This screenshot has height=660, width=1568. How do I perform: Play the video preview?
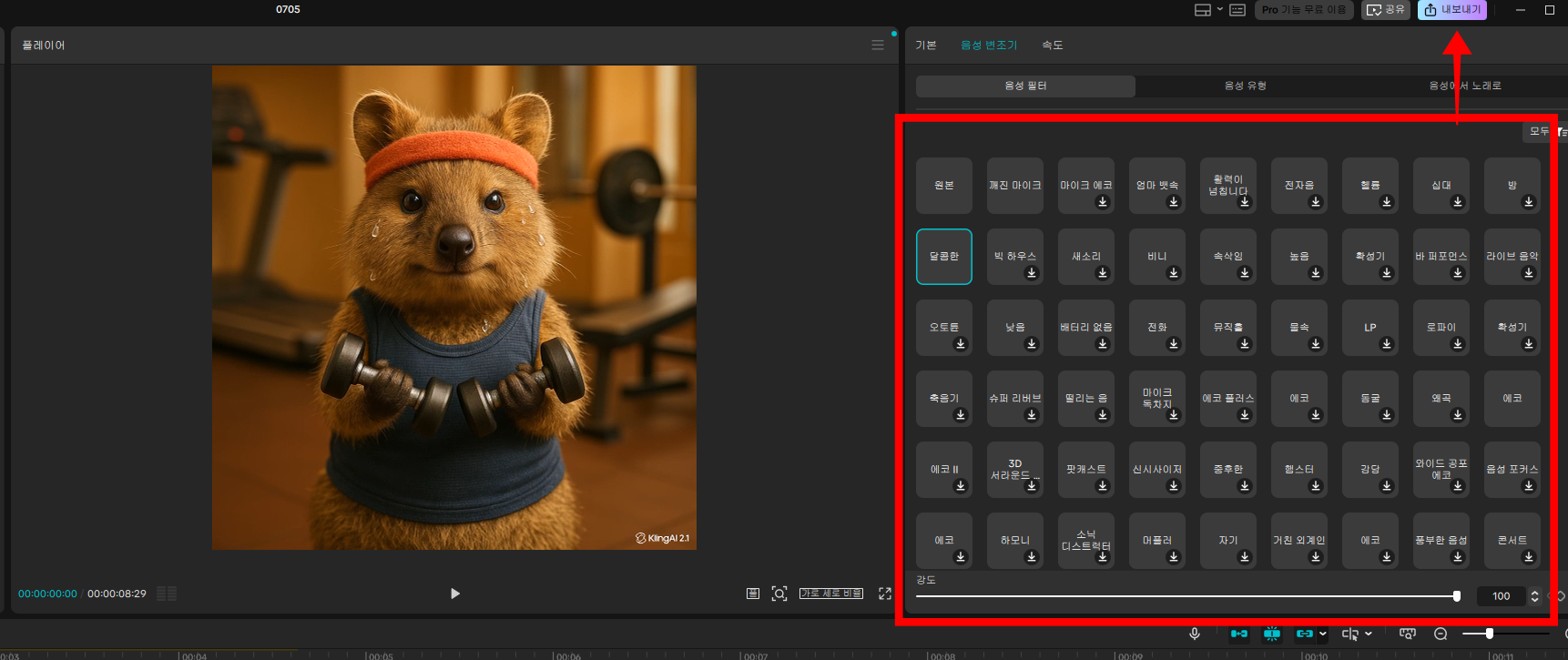tap(455, 594)
